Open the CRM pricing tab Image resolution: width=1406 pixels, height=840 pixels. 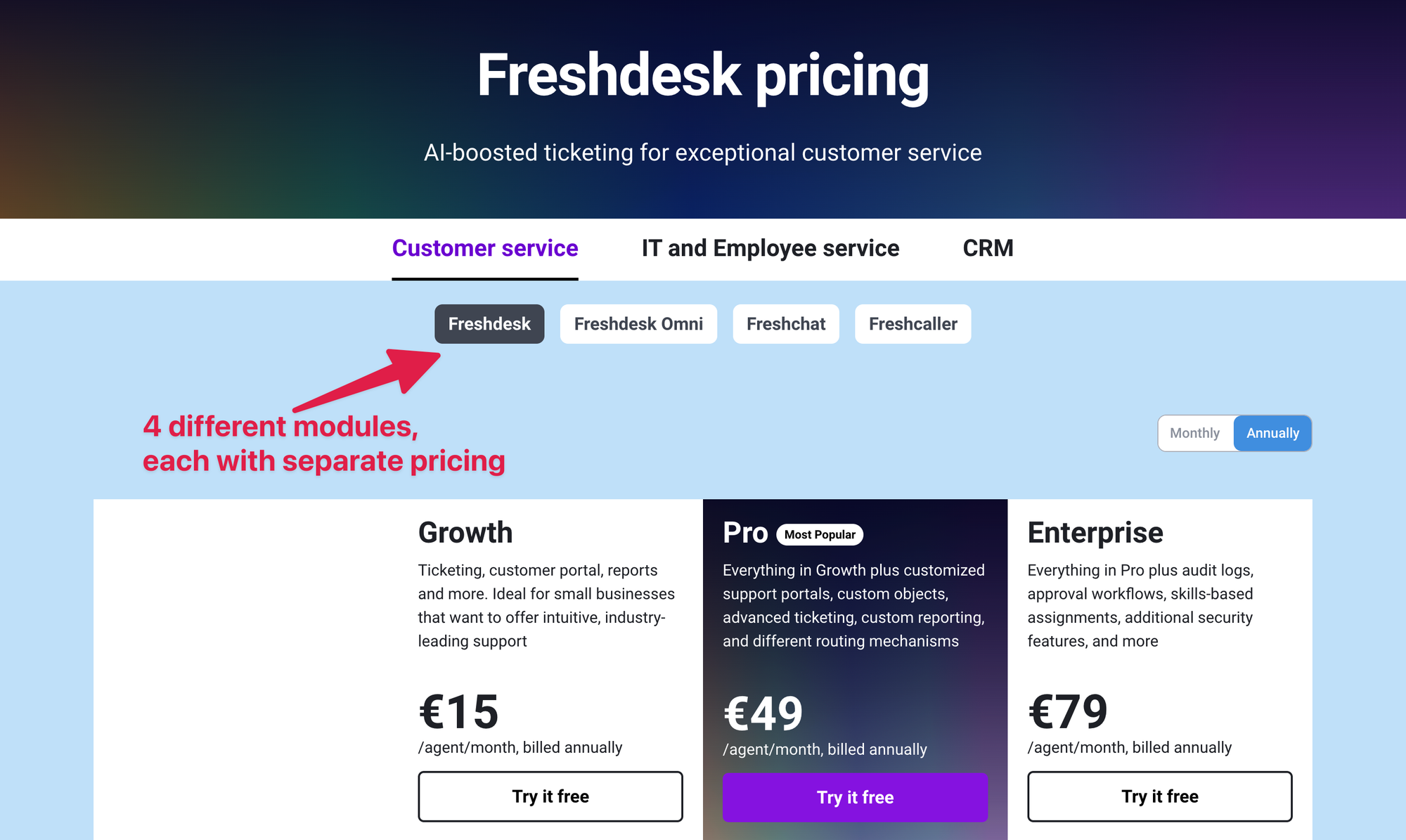[988, 248]
